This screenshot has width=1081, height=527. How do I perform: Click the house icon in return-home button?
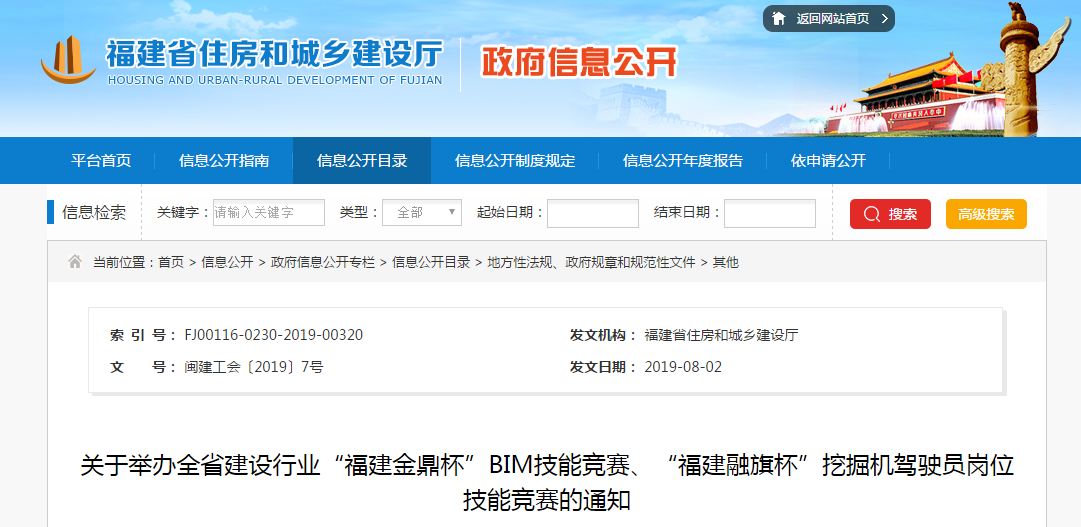779,19
